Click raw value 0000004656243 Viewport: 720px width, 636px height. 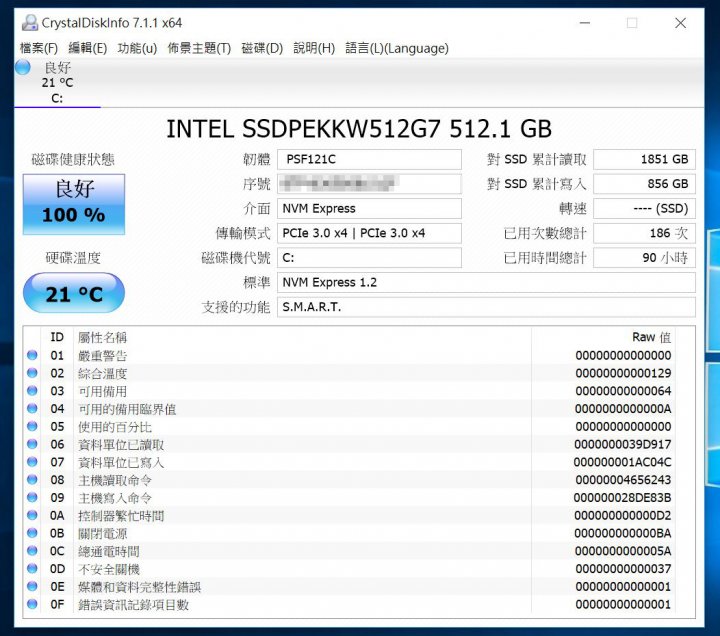(x=623, y=480)
